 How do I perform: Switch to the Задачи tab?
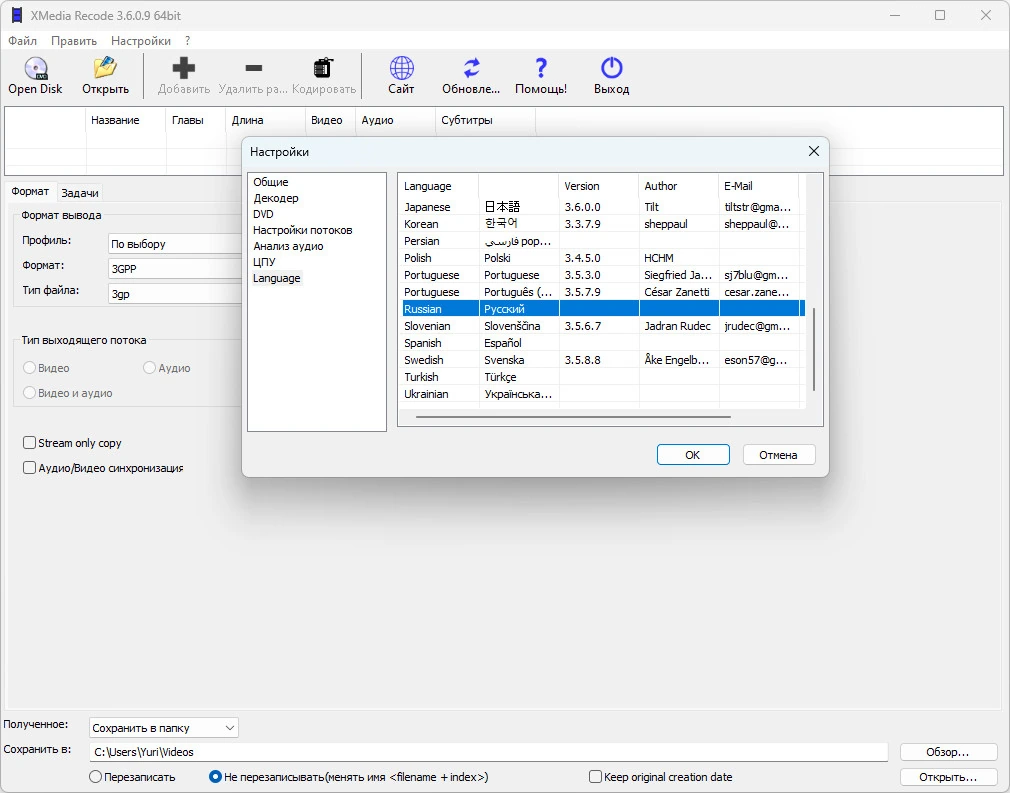tap(80, 193)
